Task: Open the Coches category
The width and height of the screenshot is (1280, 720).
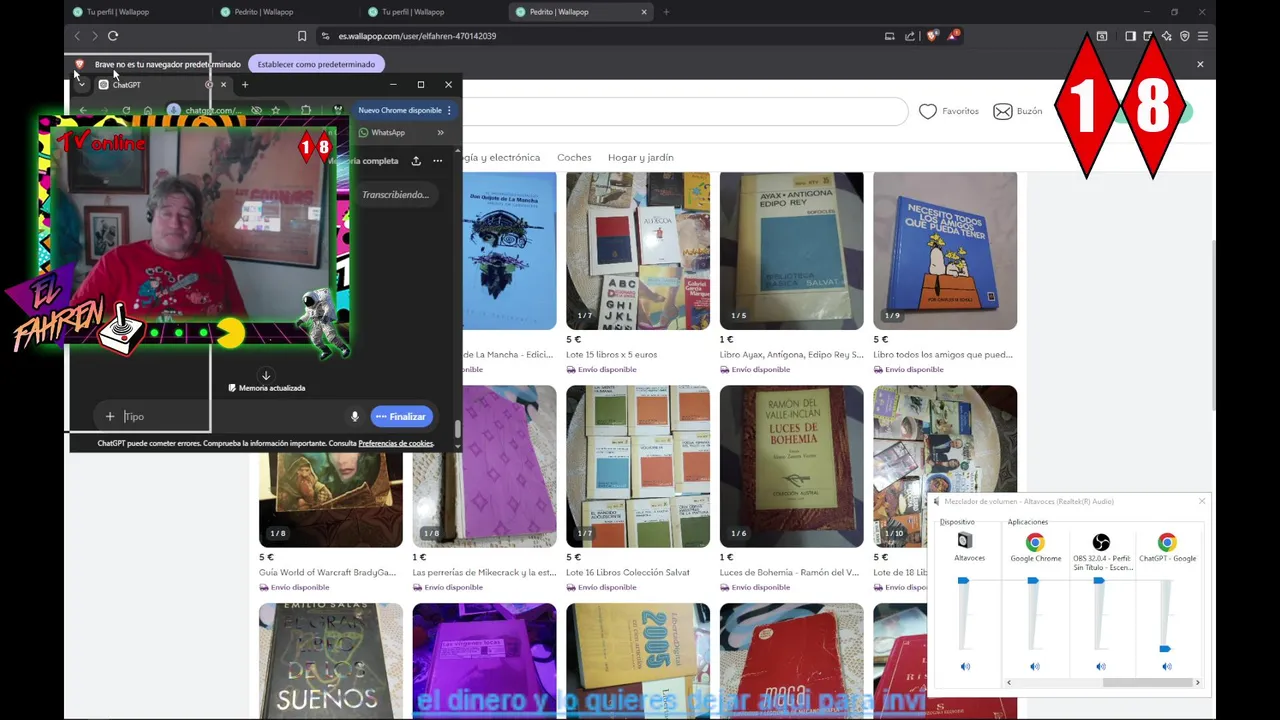Action: click(574, 157)
